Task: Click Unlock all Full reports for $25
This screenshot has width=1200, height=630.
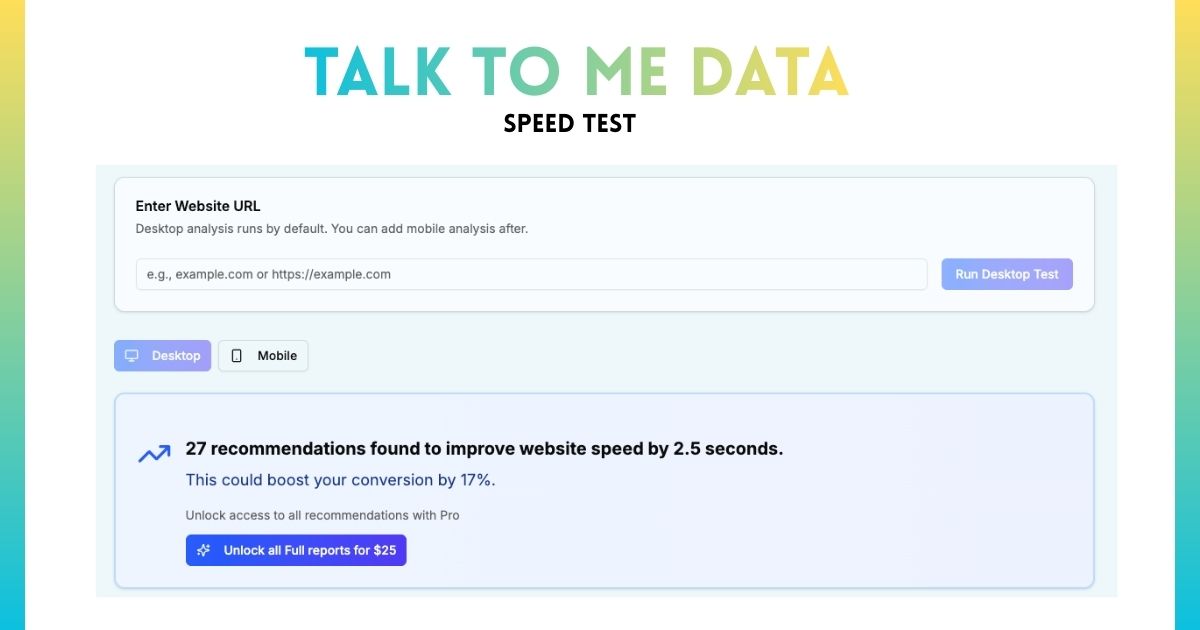Action: click(296, 549)
